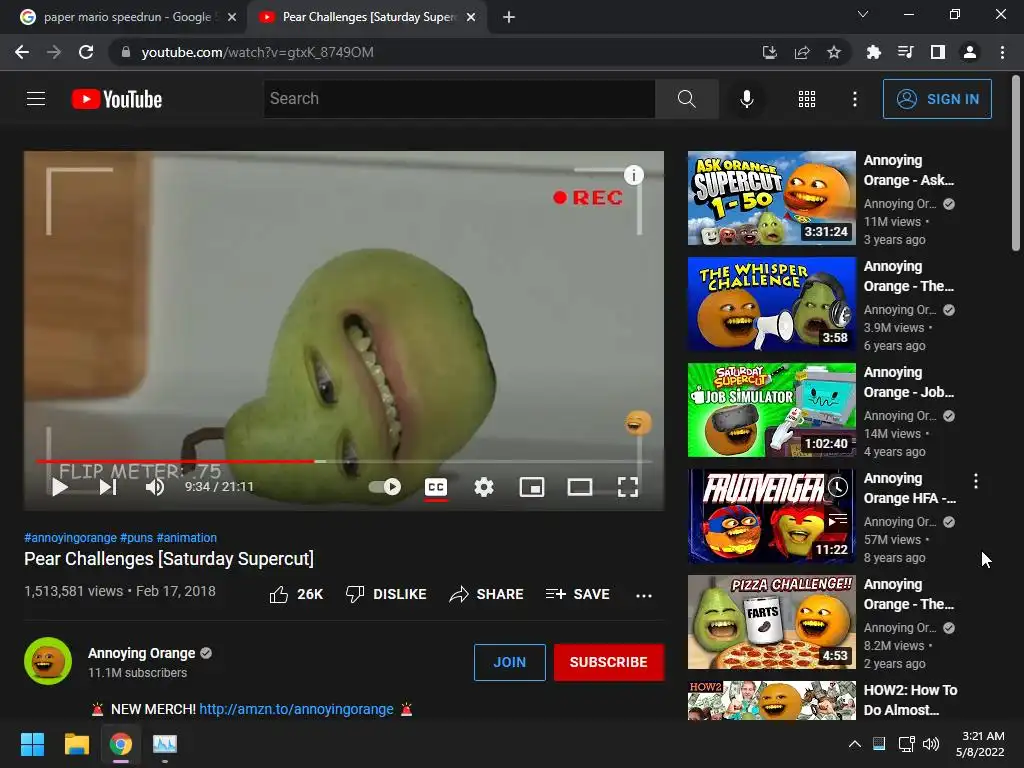
Task: Open Ask Orange Supercut 1-50 thumbnail
Action: pyautogui.click(x=771, y=198)
